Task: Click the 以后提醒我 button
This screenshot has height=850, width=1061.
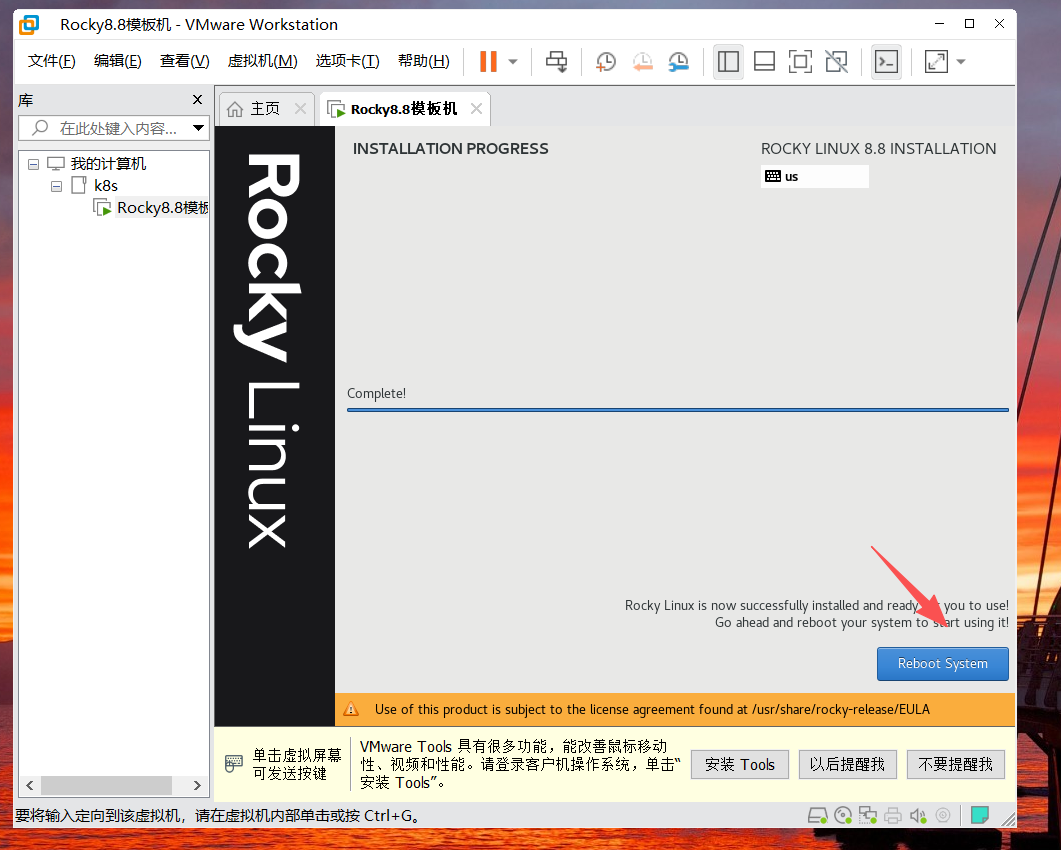Action: [x=847, y=765]
